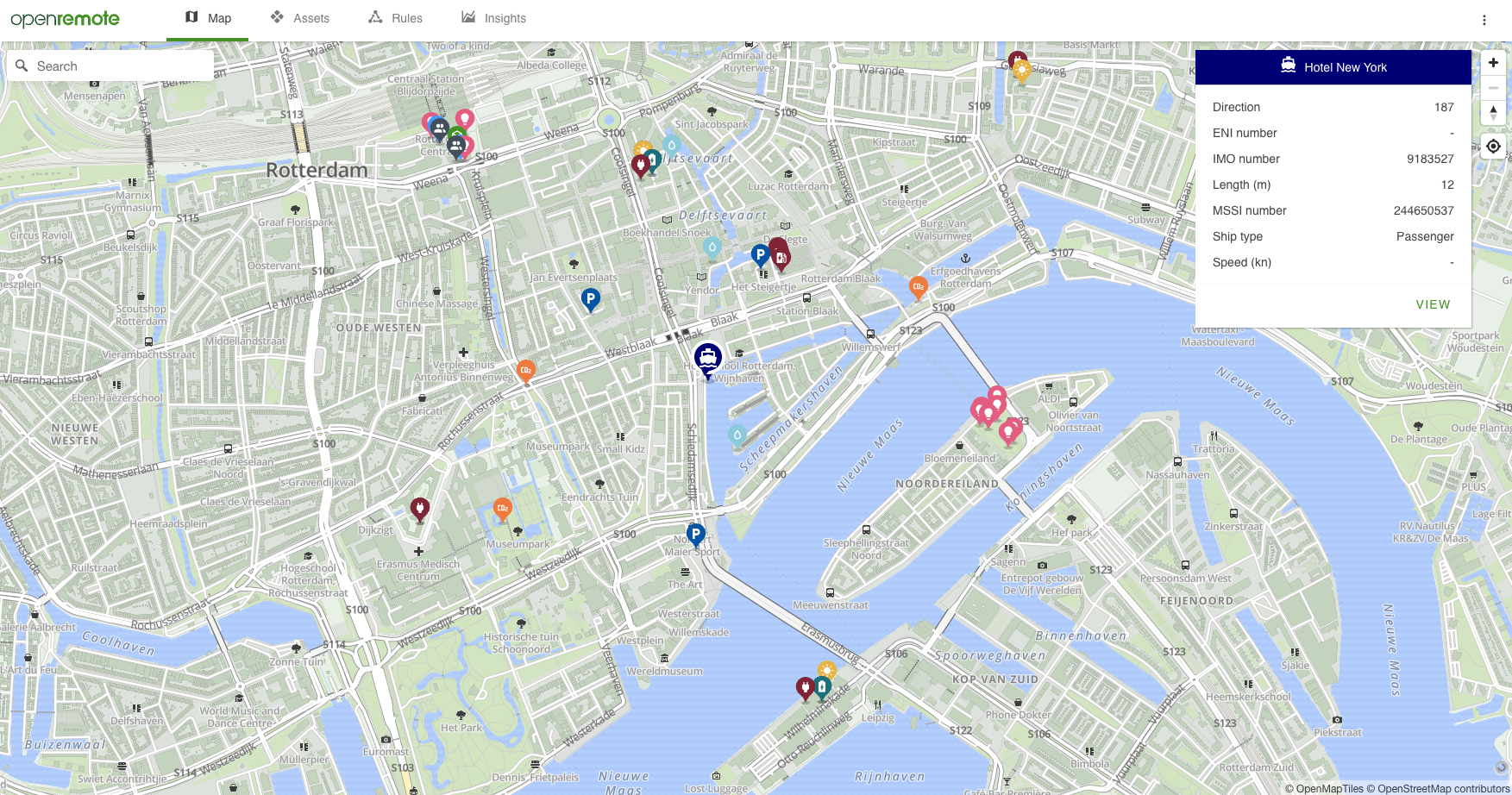Click the Ship type value Passenger
The width and height of the screenshot is (1512, 795).
[1425, 236]
